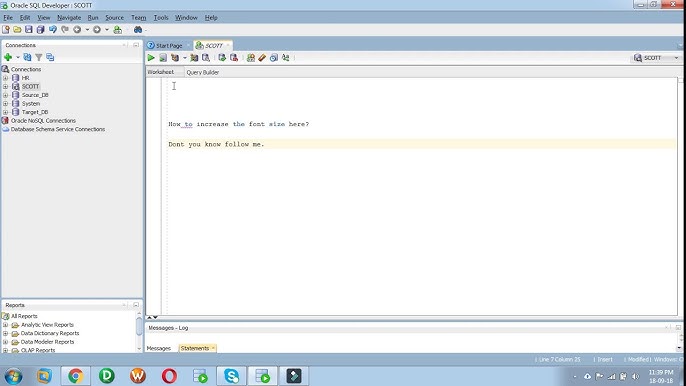Click the Commit icon in worksheet toolbar
Image resolution: width=686 pixels, height=386 pixels.
pos(222,58)
